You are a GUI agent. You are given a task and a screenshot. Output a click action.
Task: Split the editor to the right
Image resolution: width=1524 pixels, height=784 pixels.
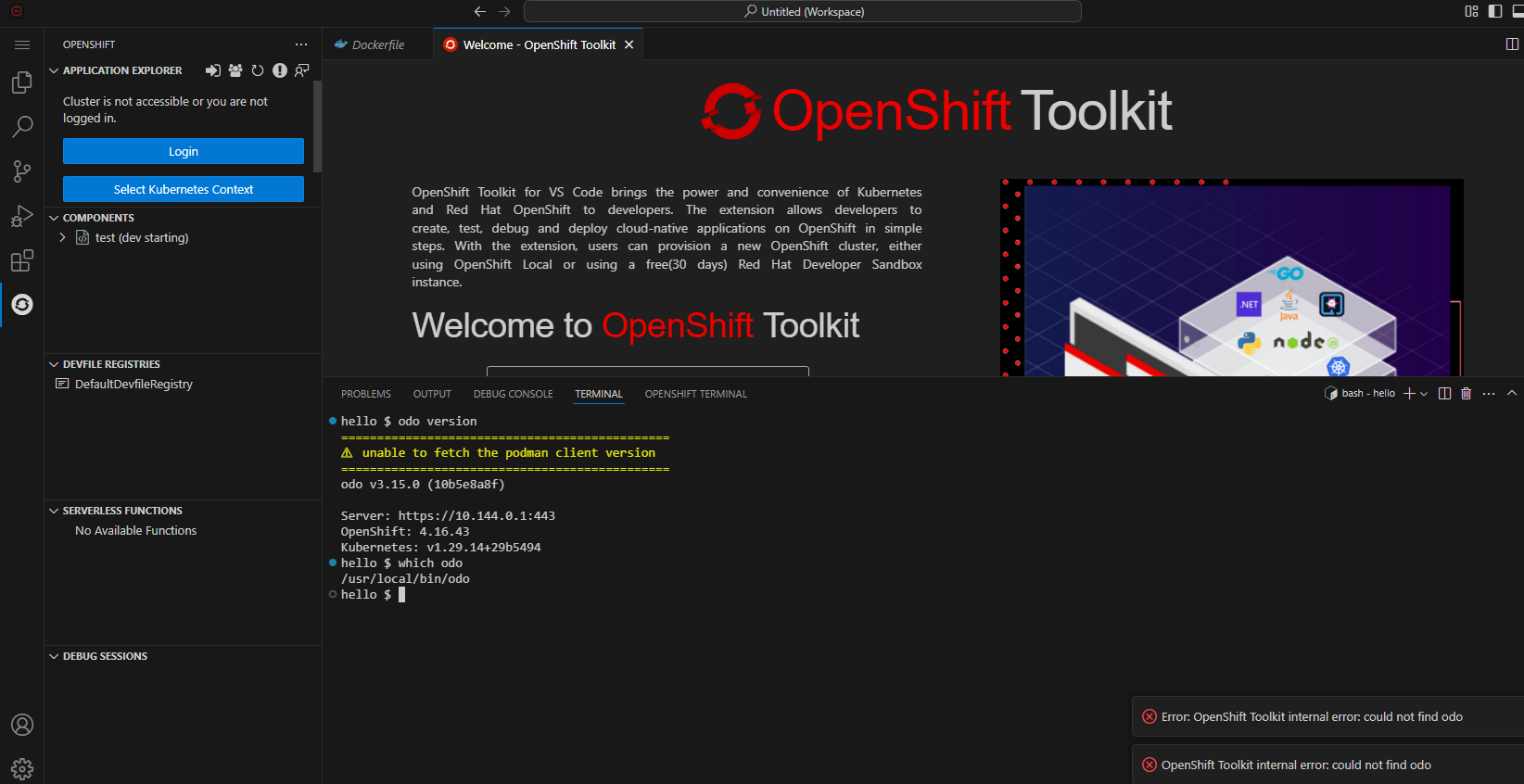[x=1512, y=44]
